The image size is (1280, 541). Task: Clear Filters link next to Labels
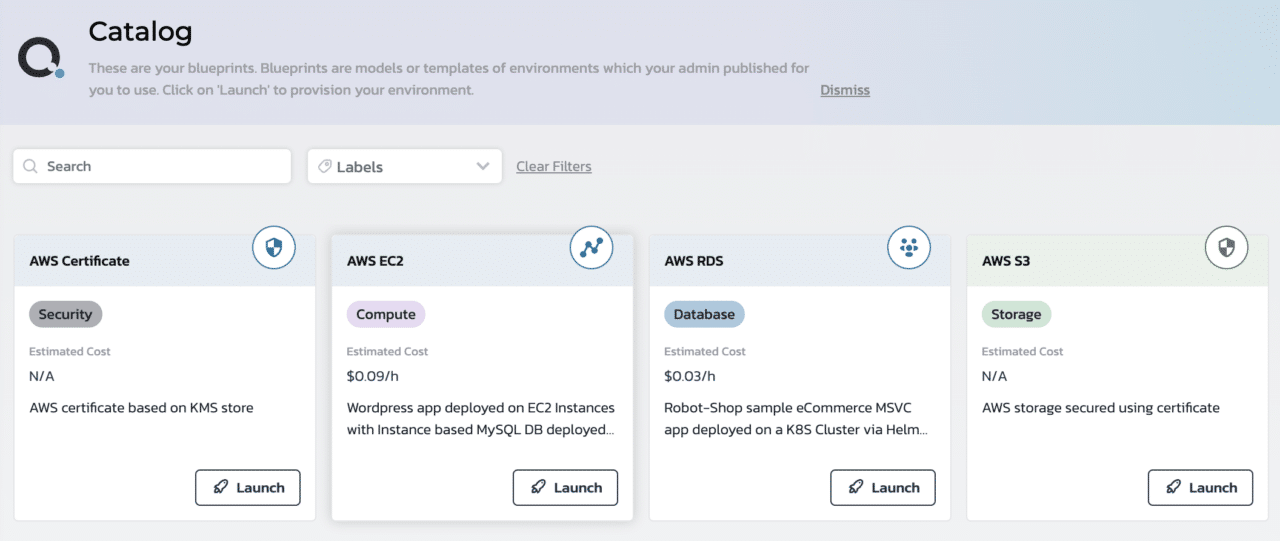pos(554,166)
